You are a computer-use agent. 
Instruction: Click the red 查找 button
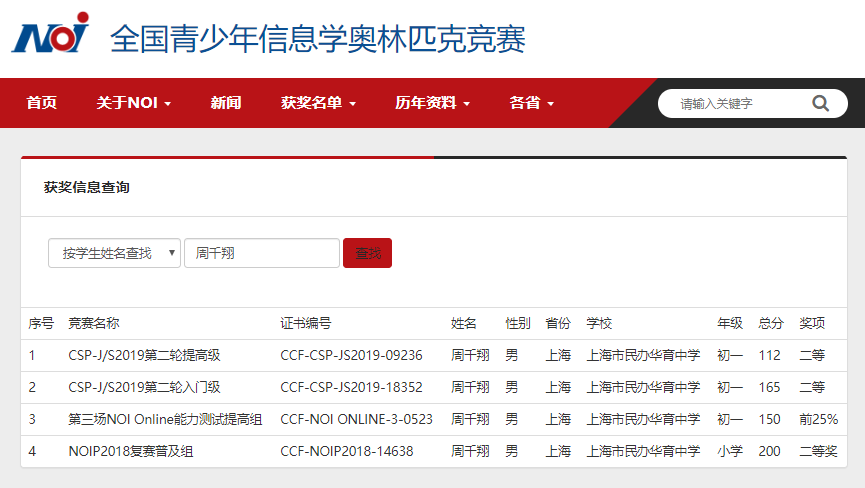(x=367, y=253)
